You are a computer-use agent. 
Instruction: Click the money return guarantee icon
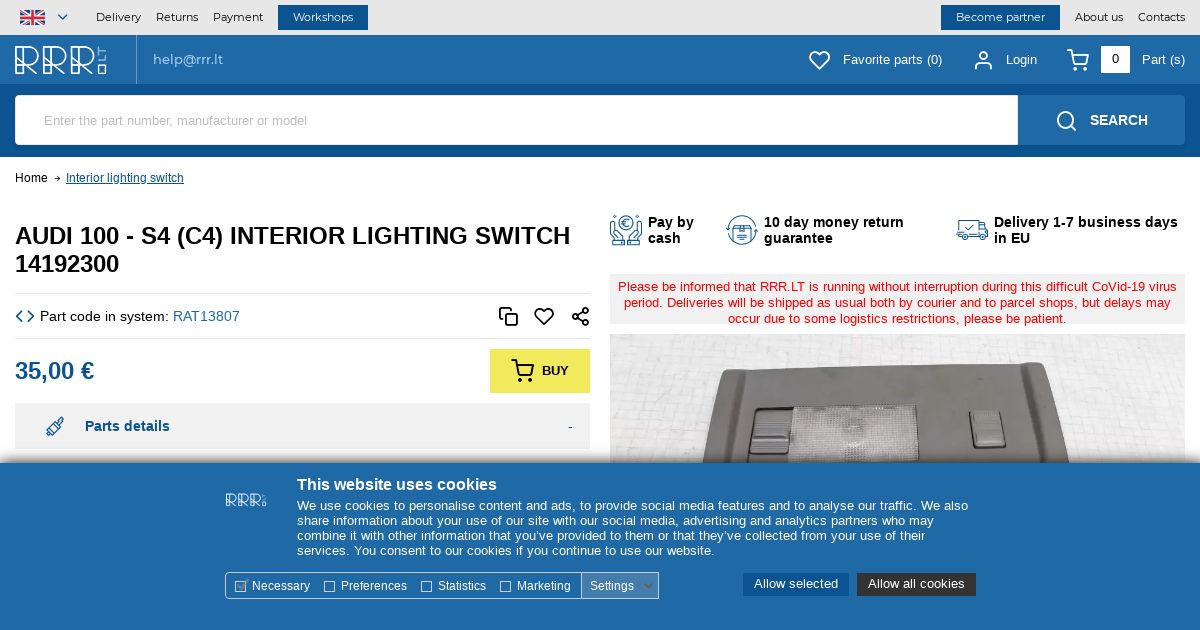tap(742, 230)
